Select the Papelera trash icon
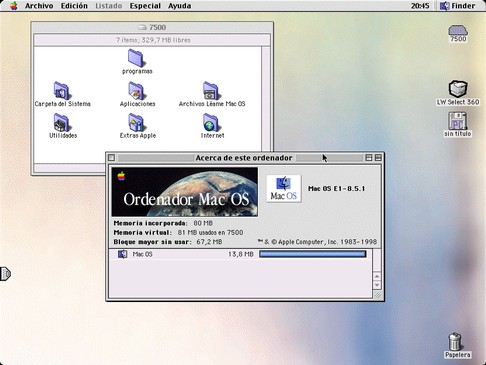This screenshot has width=486, height=365. [x=455, y=342]
